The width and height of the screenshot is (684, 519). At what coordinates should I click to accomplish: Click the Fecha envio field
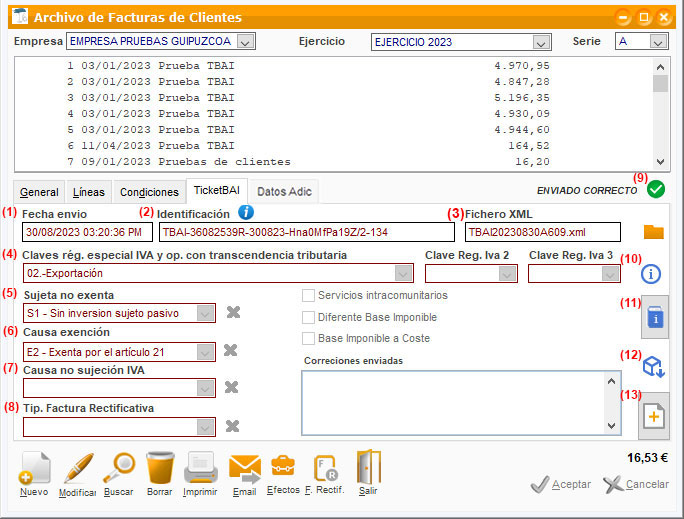[87, 232]
